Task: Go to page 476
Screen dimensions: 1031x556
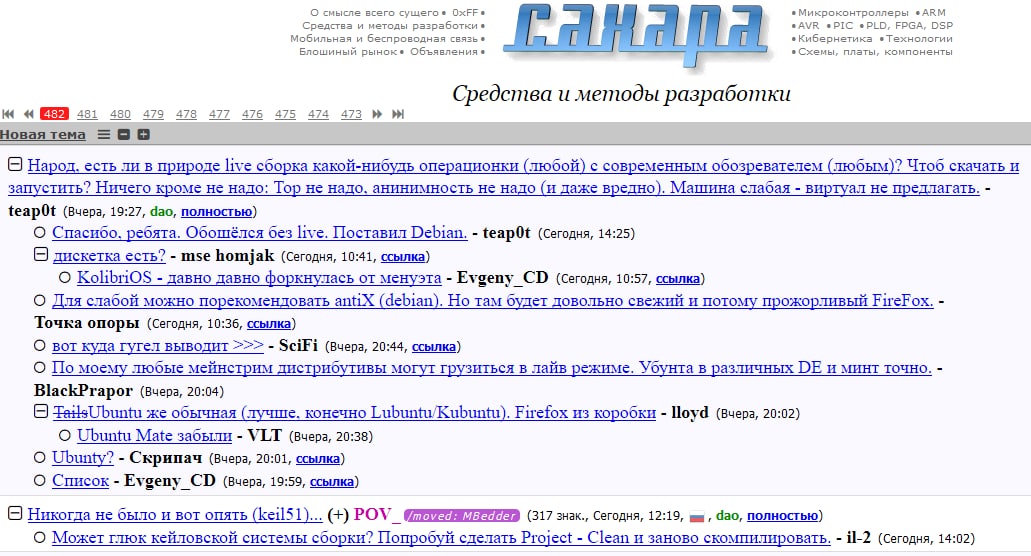Action: [x=252, y=114]
